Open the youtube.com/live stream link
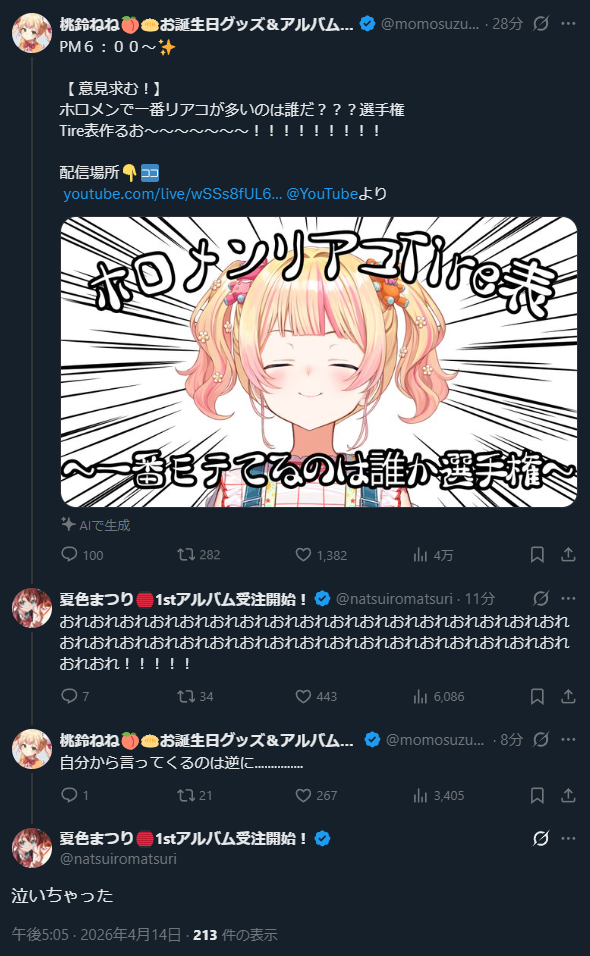The width and height of the screenshot is (590, 956). [x=173, y=194]
